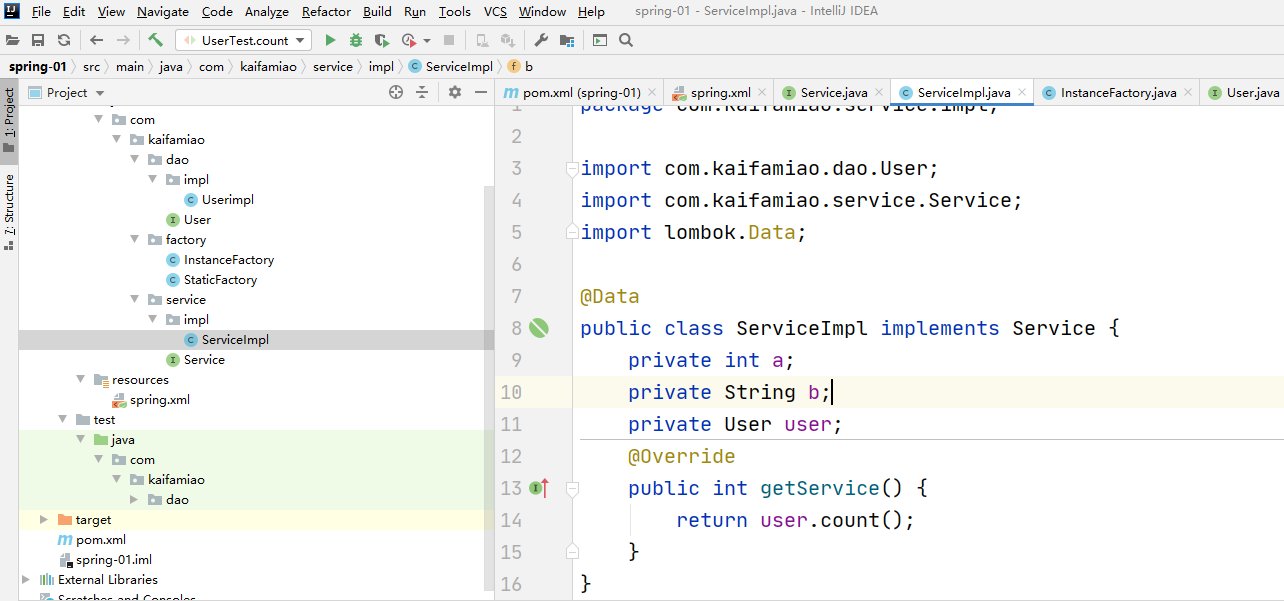Click the profiler run icon in the toolbar
Image resolution: width=1284 pixels, height=601 pixels.
click(408, 41)
